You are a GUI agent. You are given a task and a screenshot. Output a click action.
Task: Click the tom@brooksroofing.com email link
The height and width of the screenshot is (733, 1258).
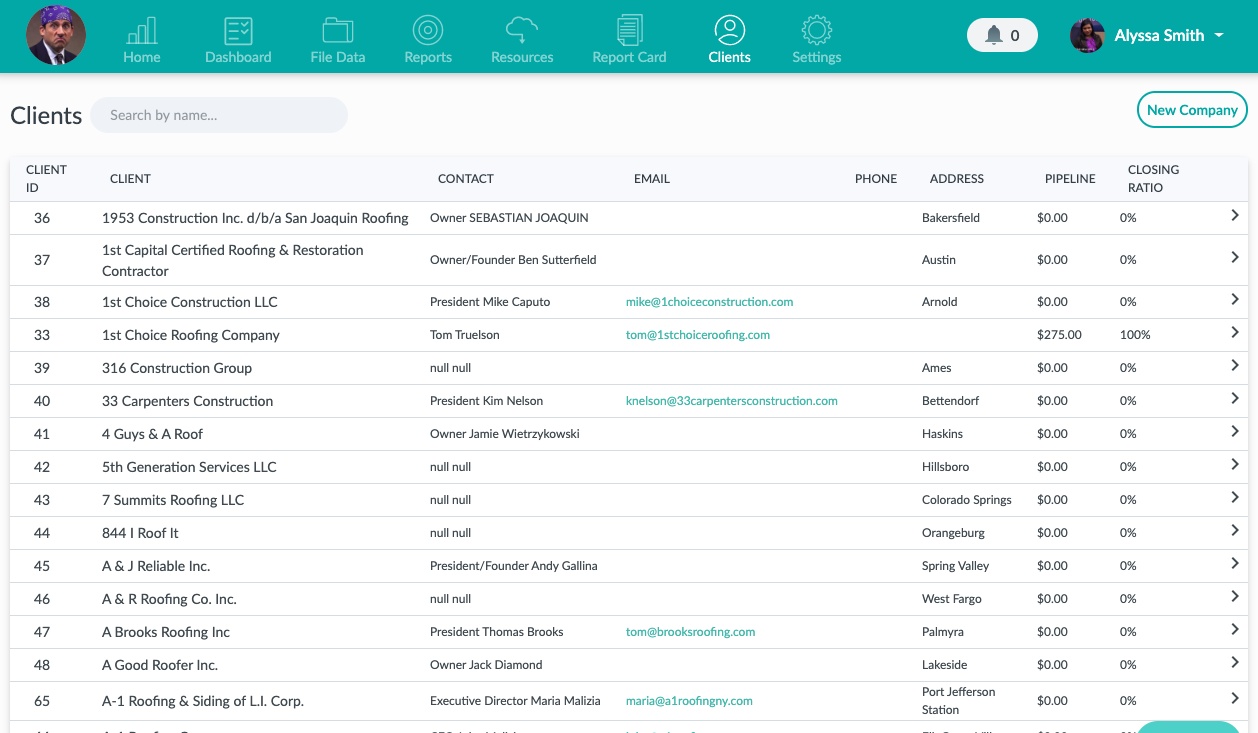click(690, 632)
